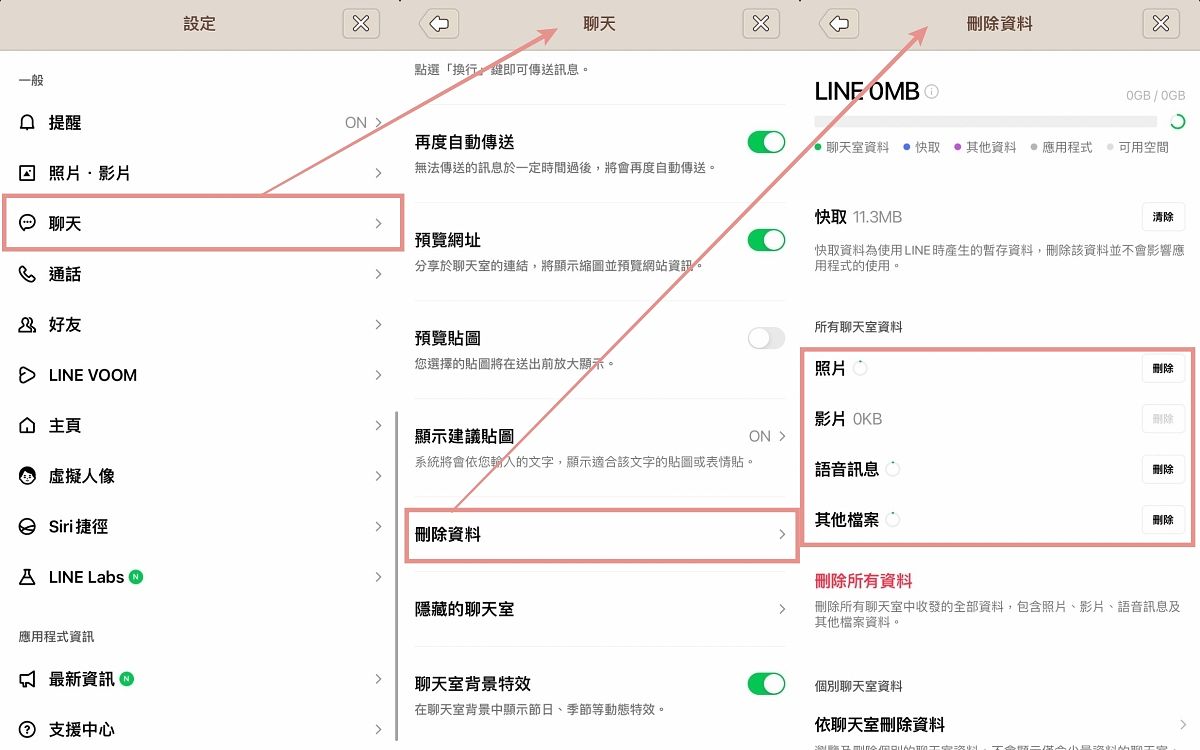
Task: Tap the red 刪除所有資料 link
Action: (x=863, y=581)
